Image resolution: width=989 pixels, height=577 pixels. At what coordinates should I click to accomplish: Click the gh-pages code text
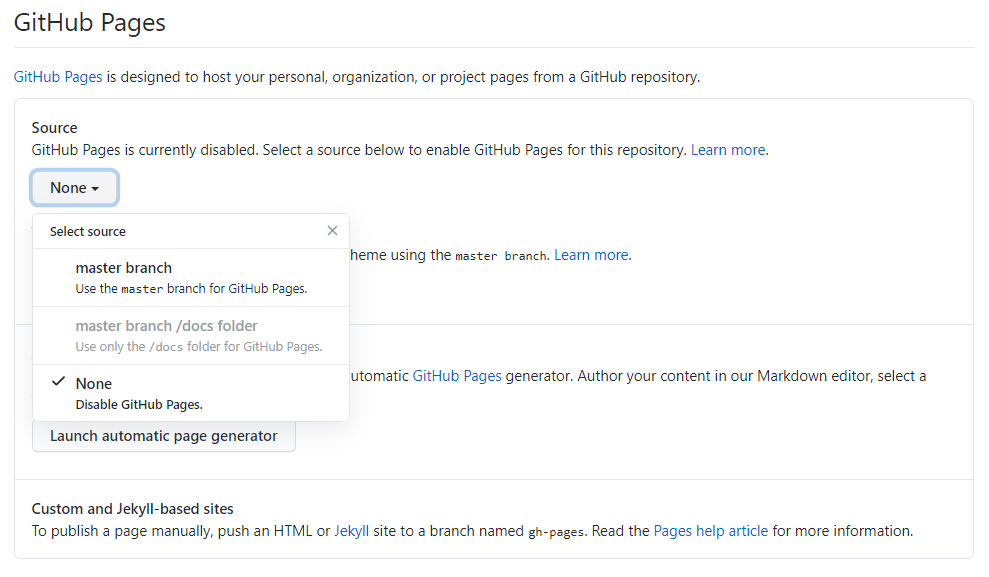[556, 532]
